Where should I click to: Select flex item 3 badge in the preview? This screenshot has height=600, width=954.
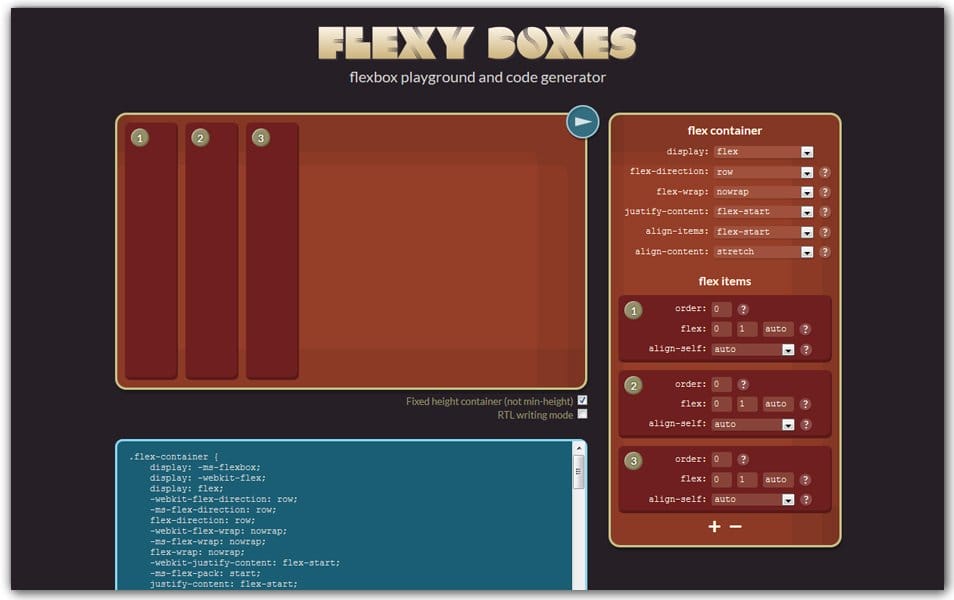(x=261, y=139)
